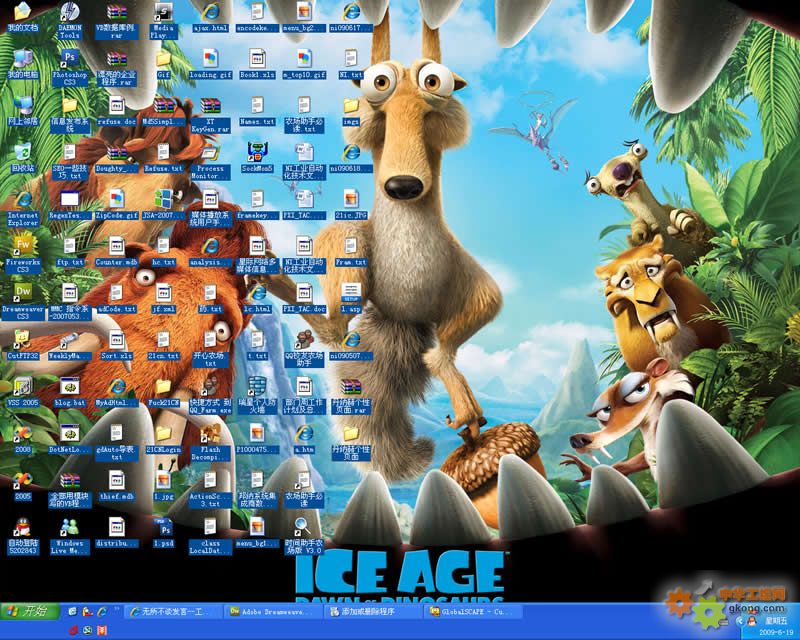This screenshot has height=640, width=800.
Task: Select the Book1.xls file
Action: [x=257, y=64]
